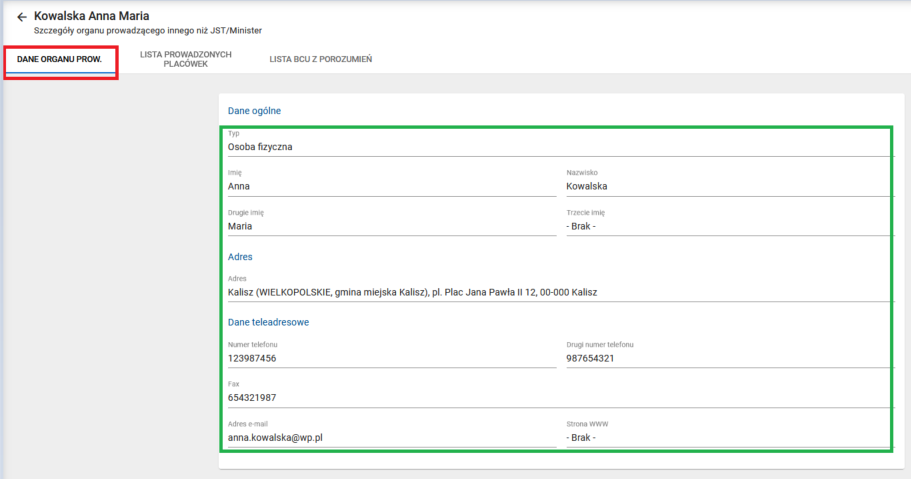Click the blue Adres section heading
Screen dimensions: 911x479
tap(240, 257)
